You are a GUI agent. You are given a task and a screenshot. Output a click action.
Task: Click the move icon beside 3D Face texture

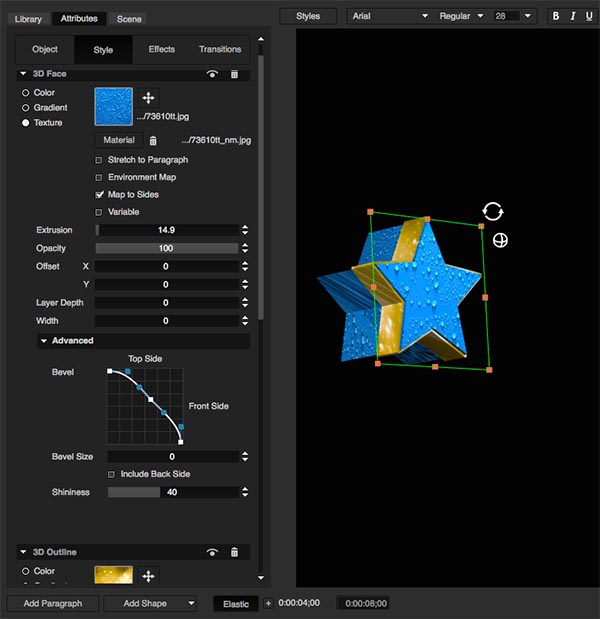tap(148, 98)
